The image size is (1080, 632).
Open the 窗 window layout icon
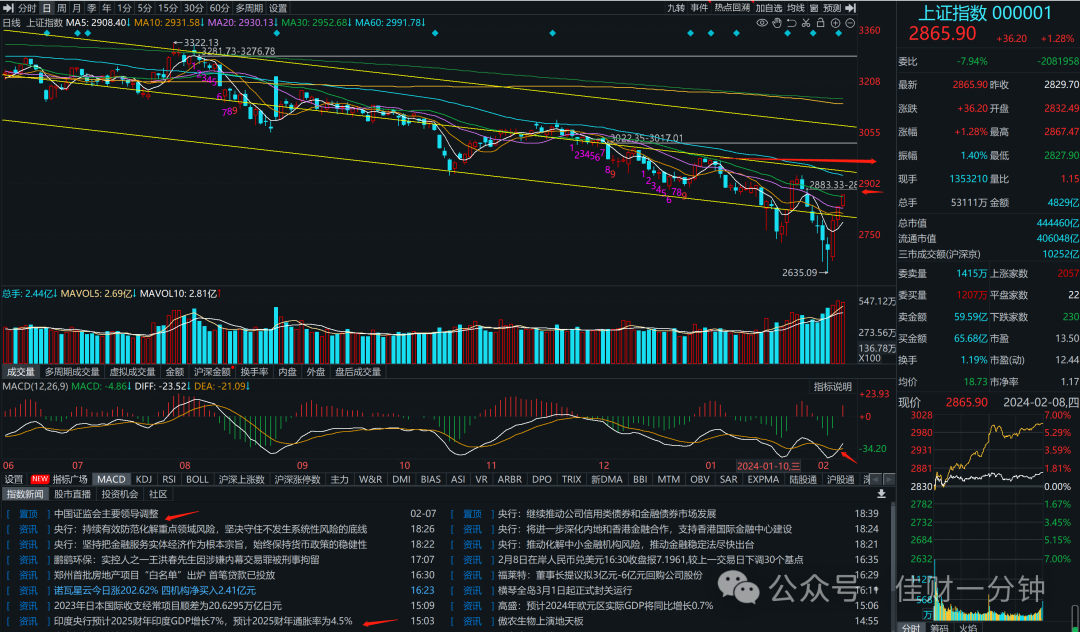coord(814,8)
